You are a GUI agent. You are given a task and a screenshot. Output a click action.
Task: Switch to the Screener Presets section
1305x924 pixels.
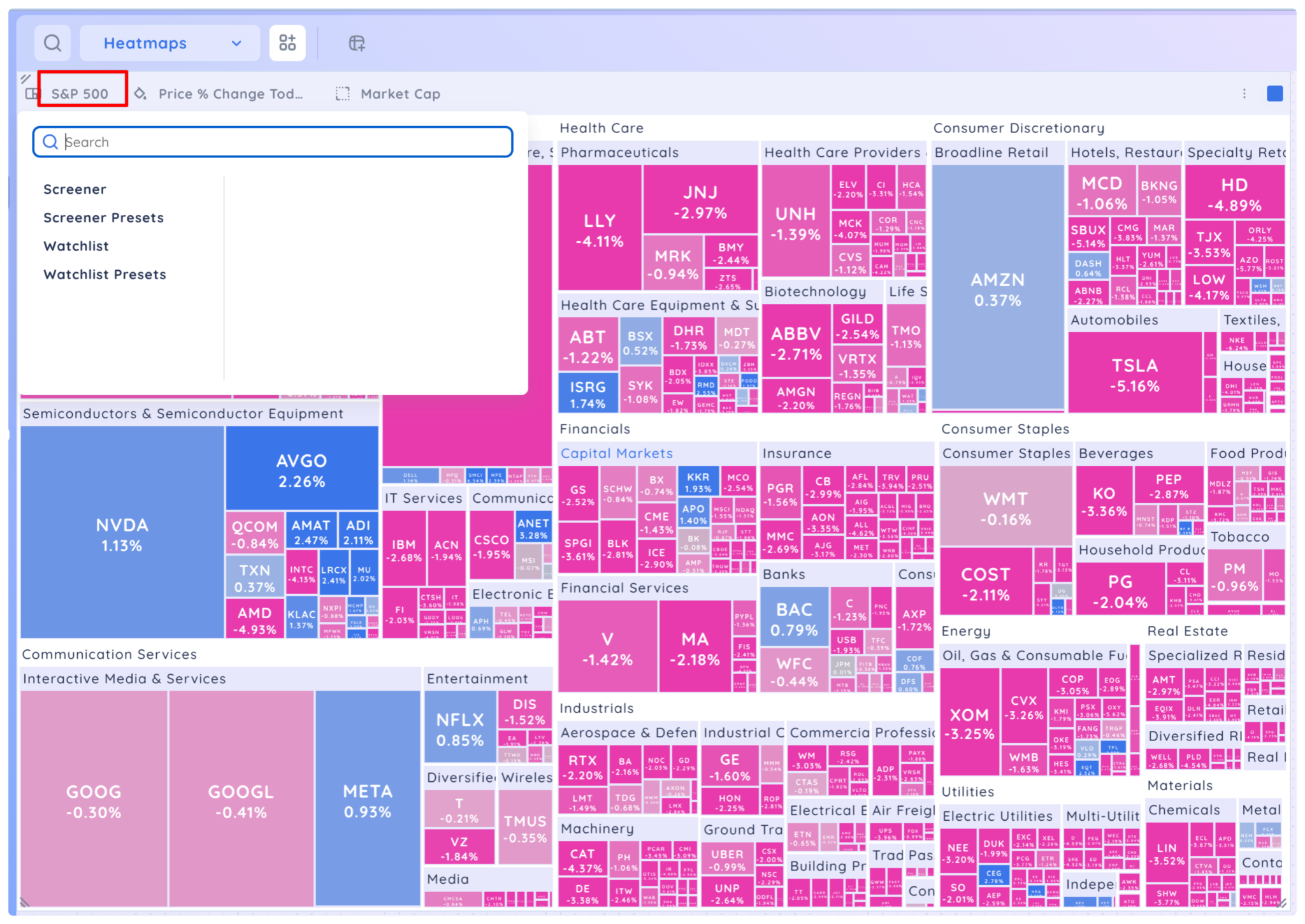coord(103,217)
